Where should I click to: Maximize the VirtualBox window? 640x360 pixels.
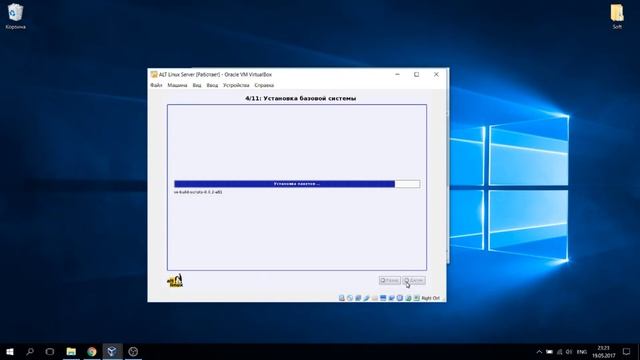coord(416,74)
